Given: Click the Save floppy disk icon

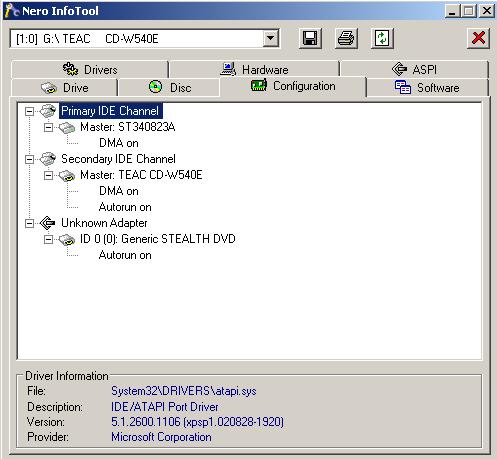Looking at the screenshot, I should (x=310, y=38).
